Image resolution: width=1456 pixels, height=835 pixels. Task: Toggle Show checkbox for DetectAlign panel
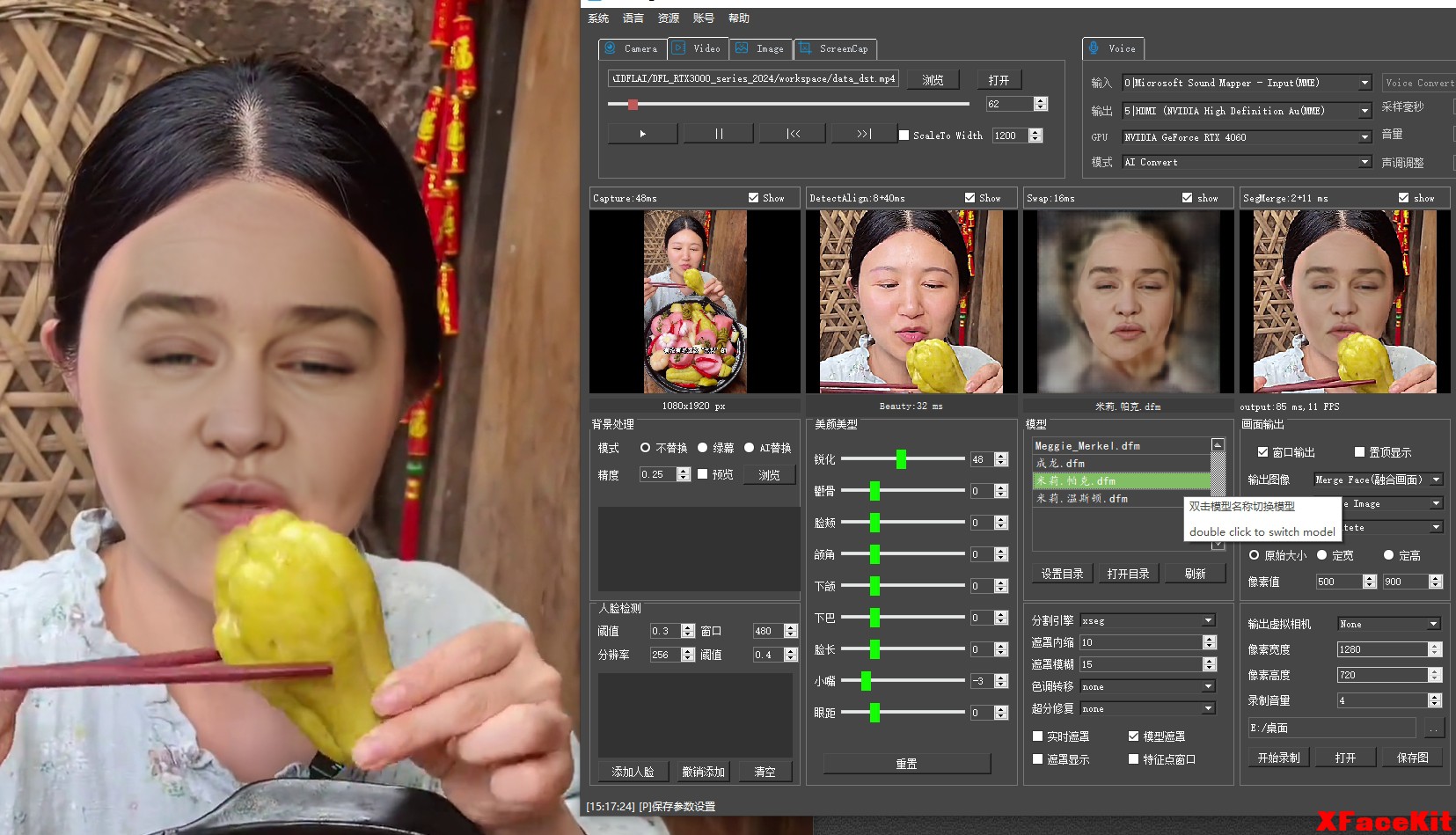pyautogui.click(x=969, y=198)
